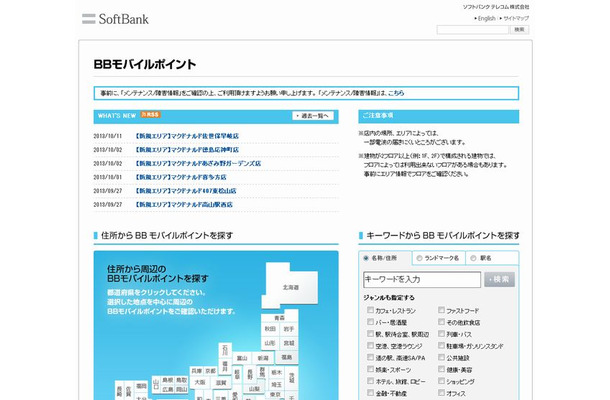Click the gray 検索 keyword search button

click(x=500, y=279)
